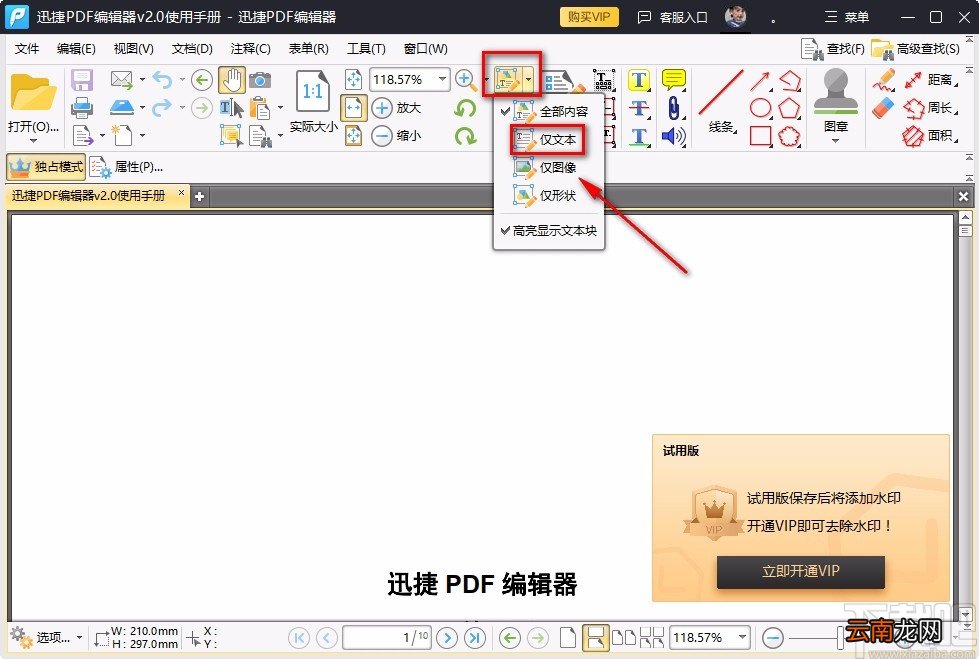Open the 编辑(E) menu
This screenshot has width=979, height=659.
pos(76,49)
